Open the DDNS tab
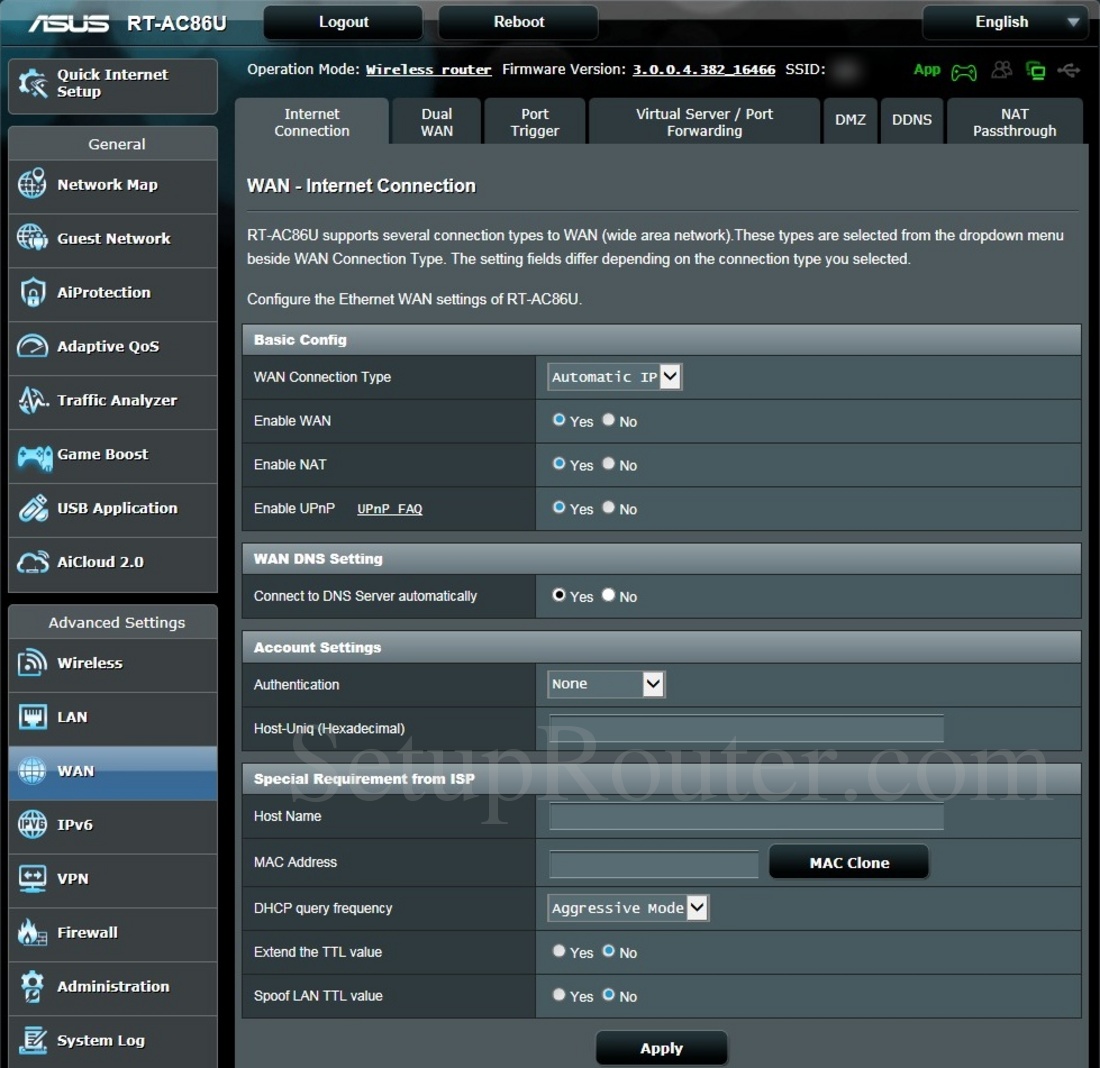 (911, 120)
